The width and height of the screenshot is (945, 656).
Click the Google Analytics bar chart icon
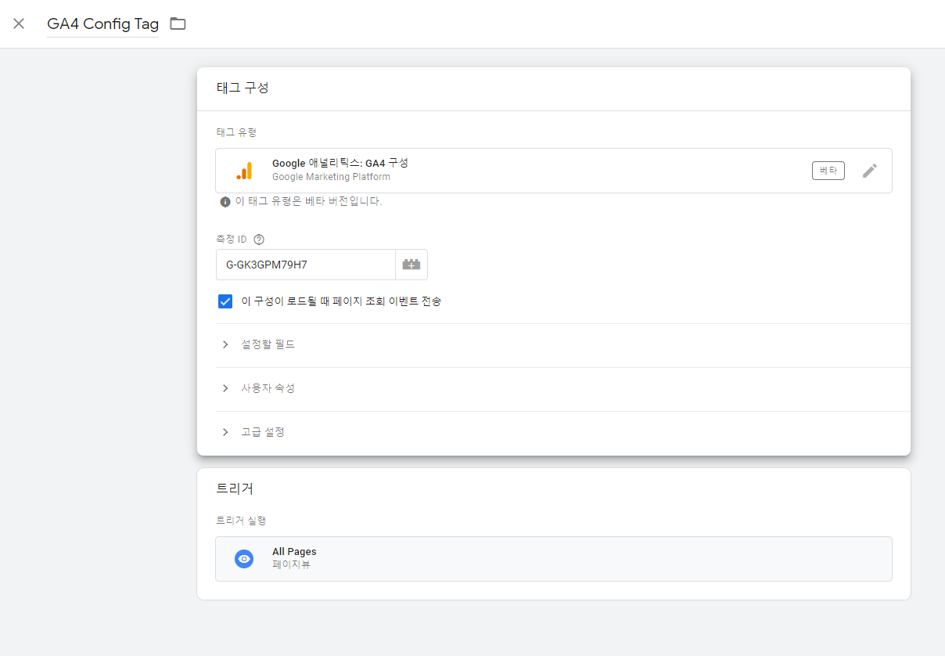244,171
